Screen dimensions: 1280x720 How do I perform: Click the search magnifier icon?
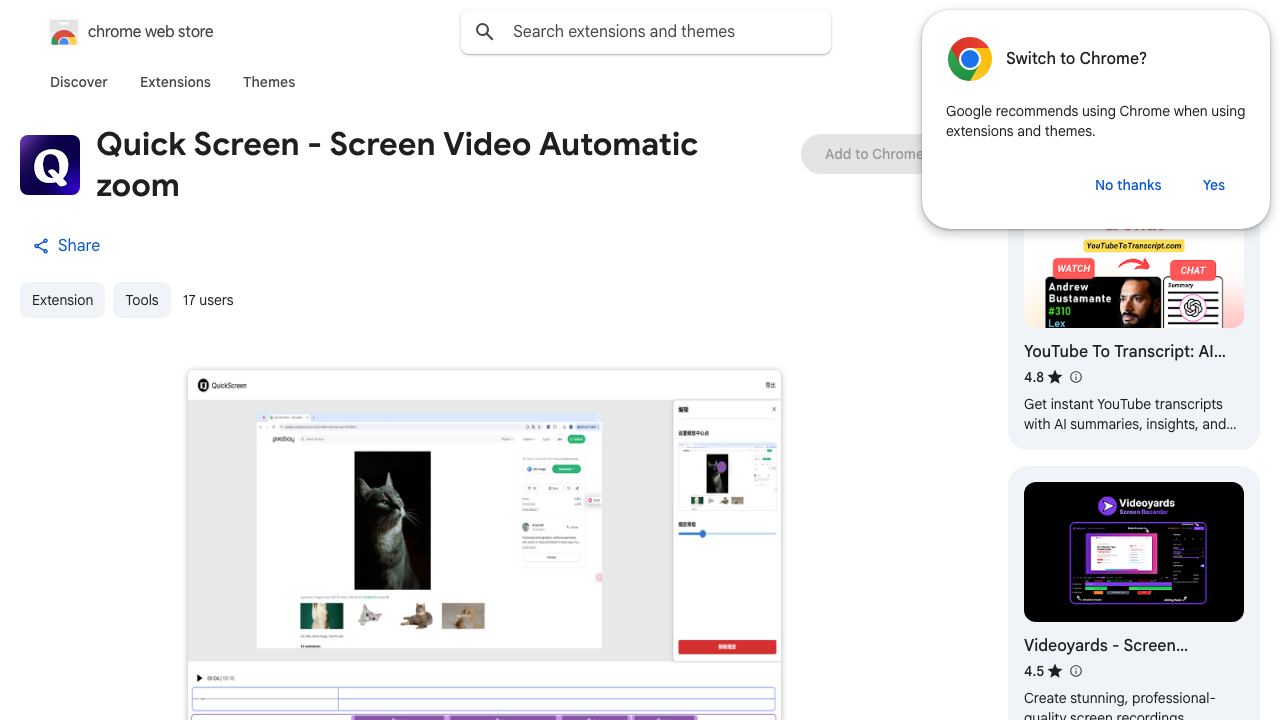click(485, 32)
